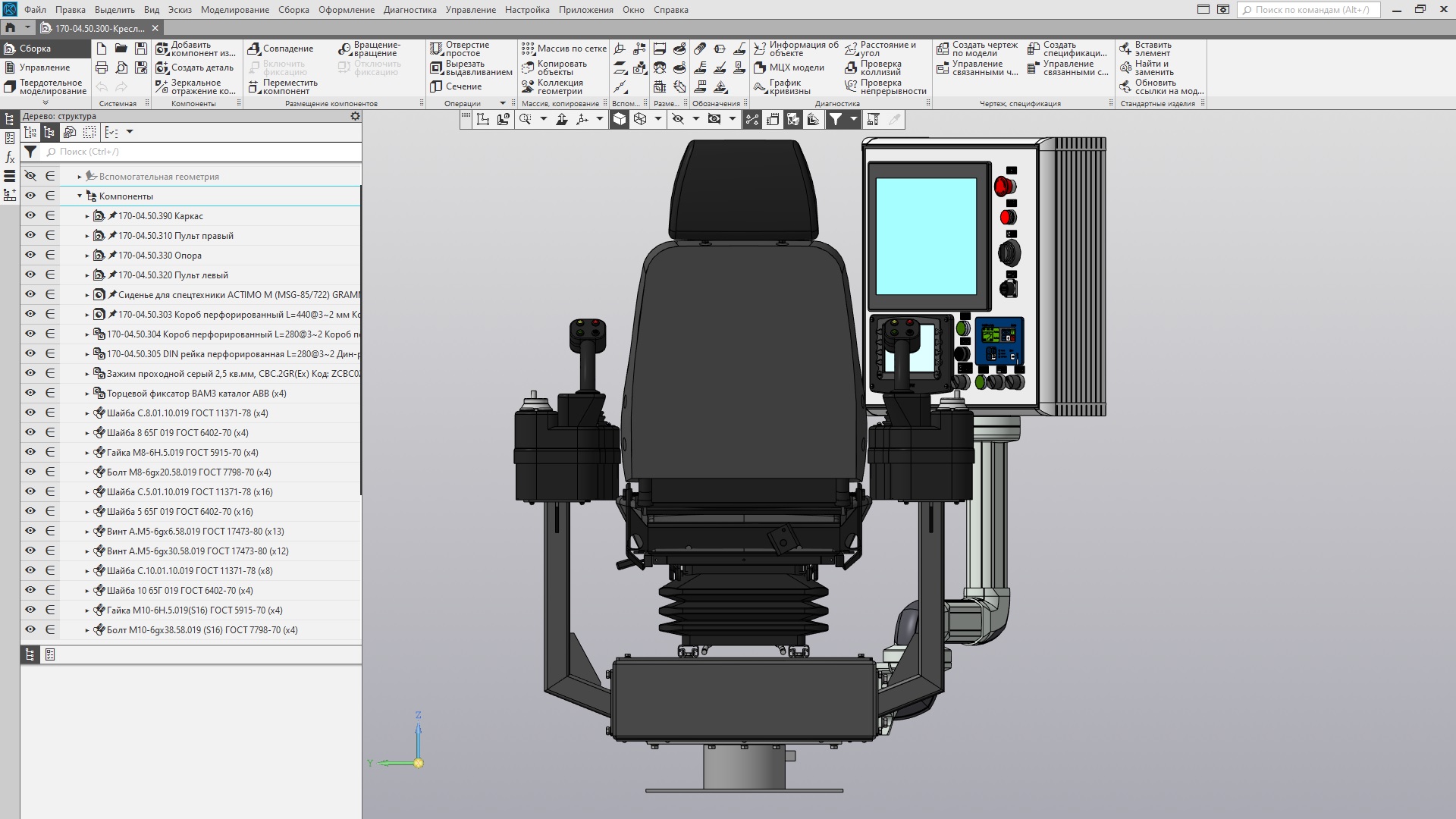Expand the 170-04.50.330 Опора node
The width and height of the screenshot is (1456, 819).
coord(87,256)
